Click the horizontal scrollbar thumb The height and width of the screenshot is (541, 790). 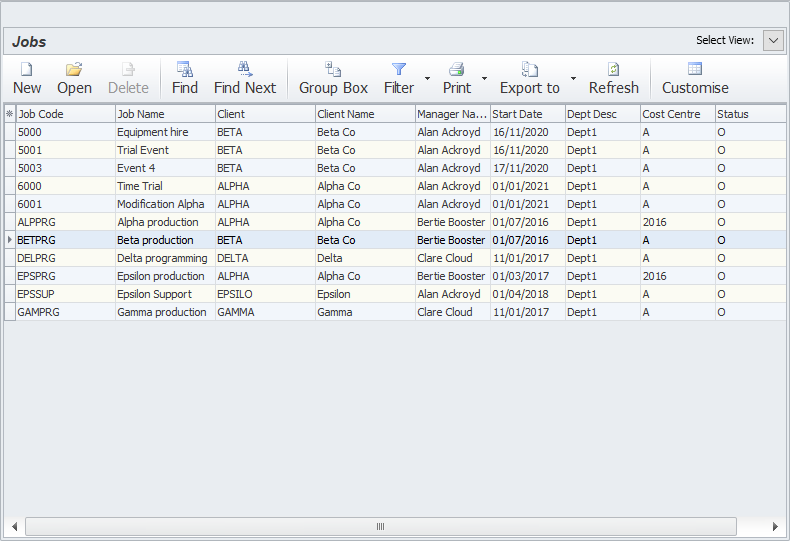click(381, 526)
